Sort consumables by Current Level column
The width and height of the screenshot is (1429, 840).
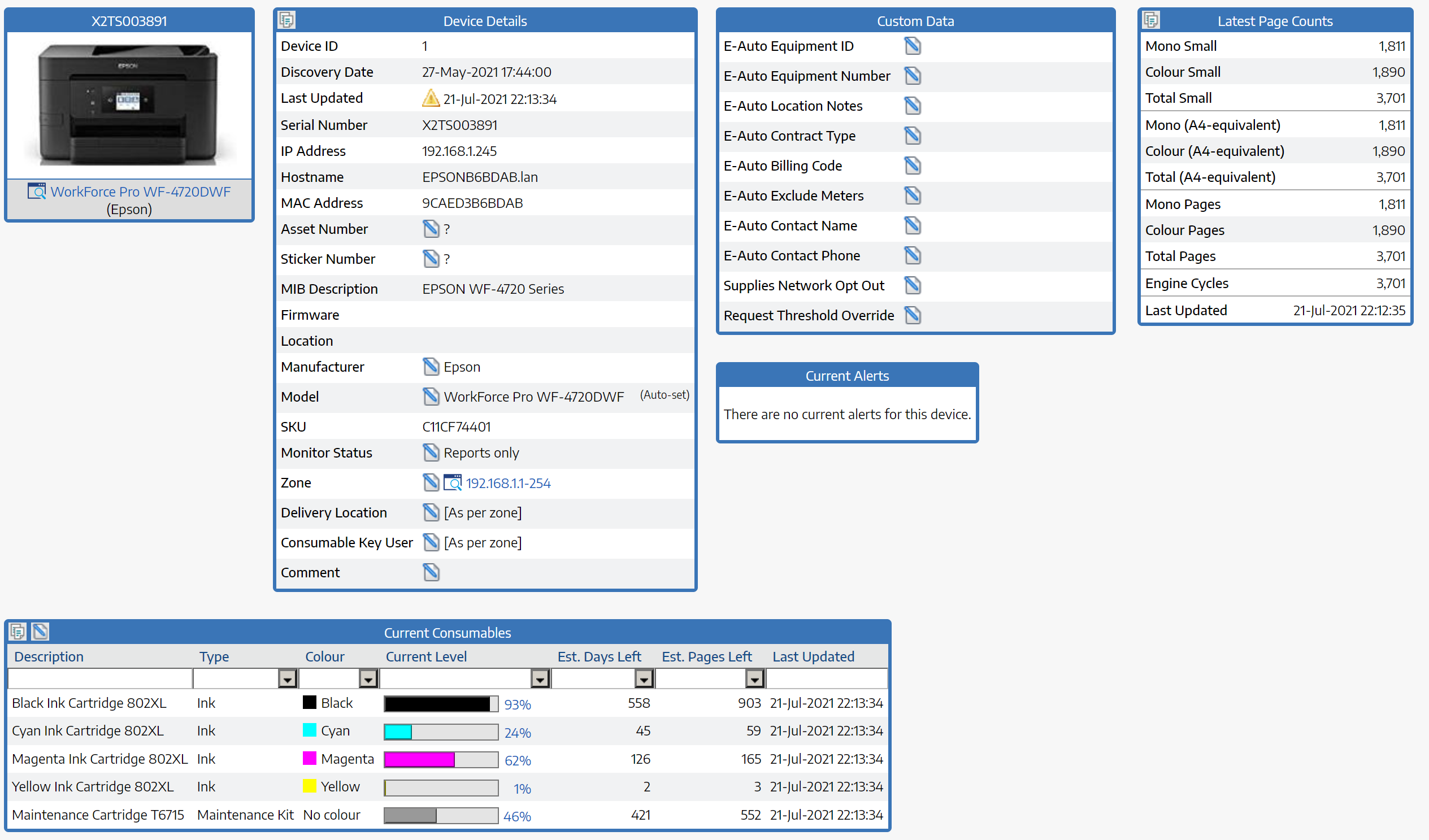point(426,656)
